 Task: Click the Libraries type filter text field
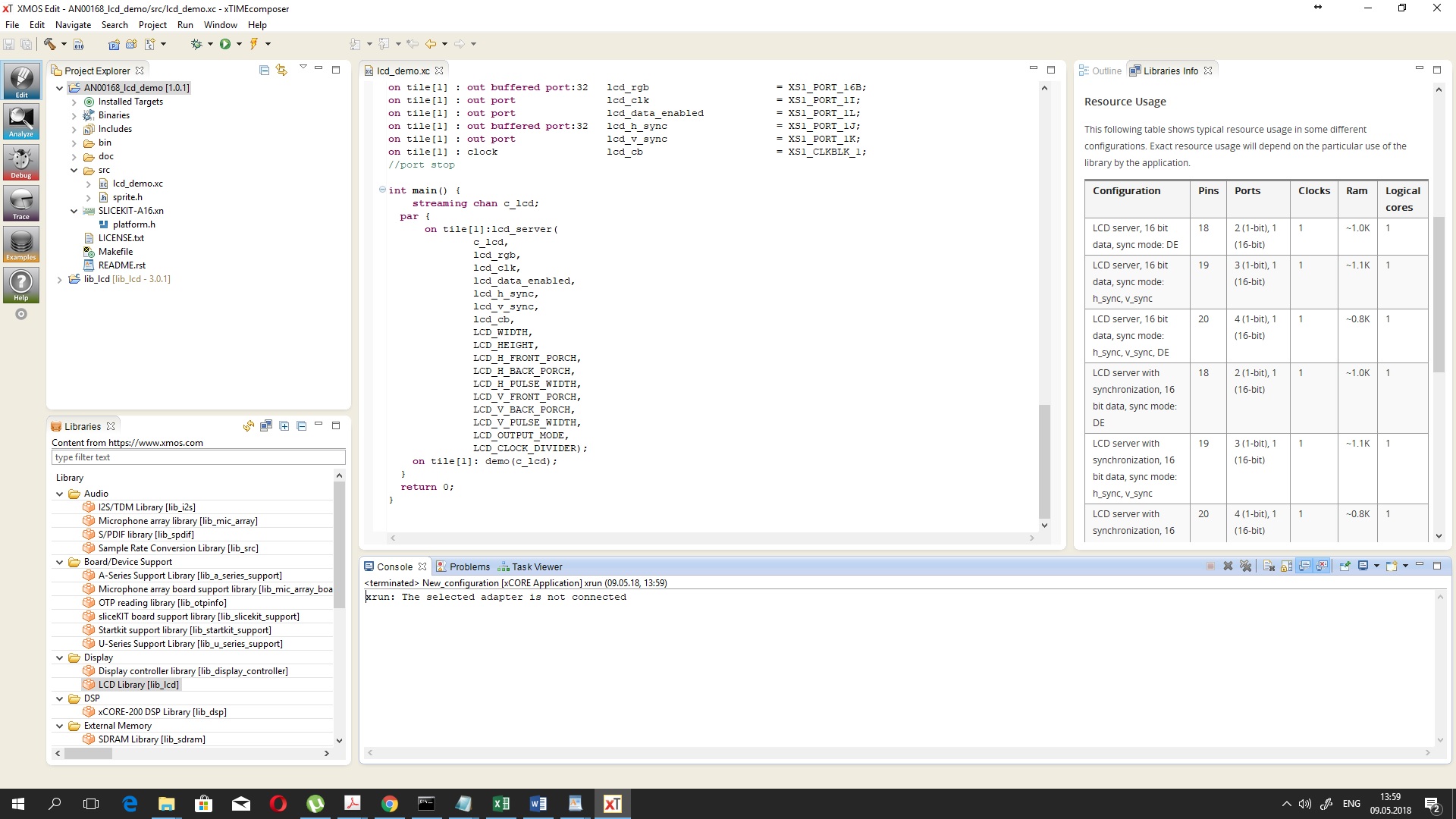198,457
